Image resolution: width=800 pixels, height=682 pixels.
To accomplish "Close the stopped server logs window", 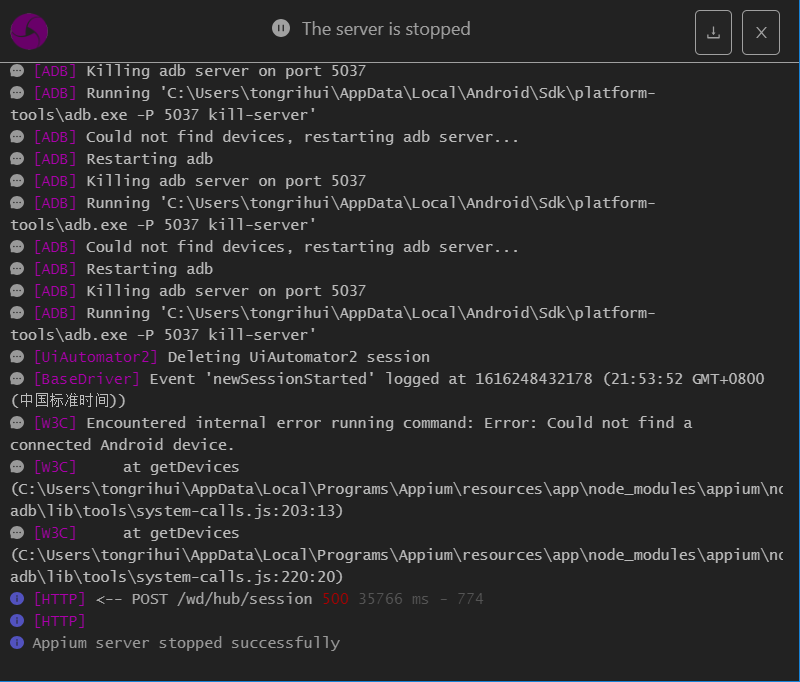I will click(761, 33).
